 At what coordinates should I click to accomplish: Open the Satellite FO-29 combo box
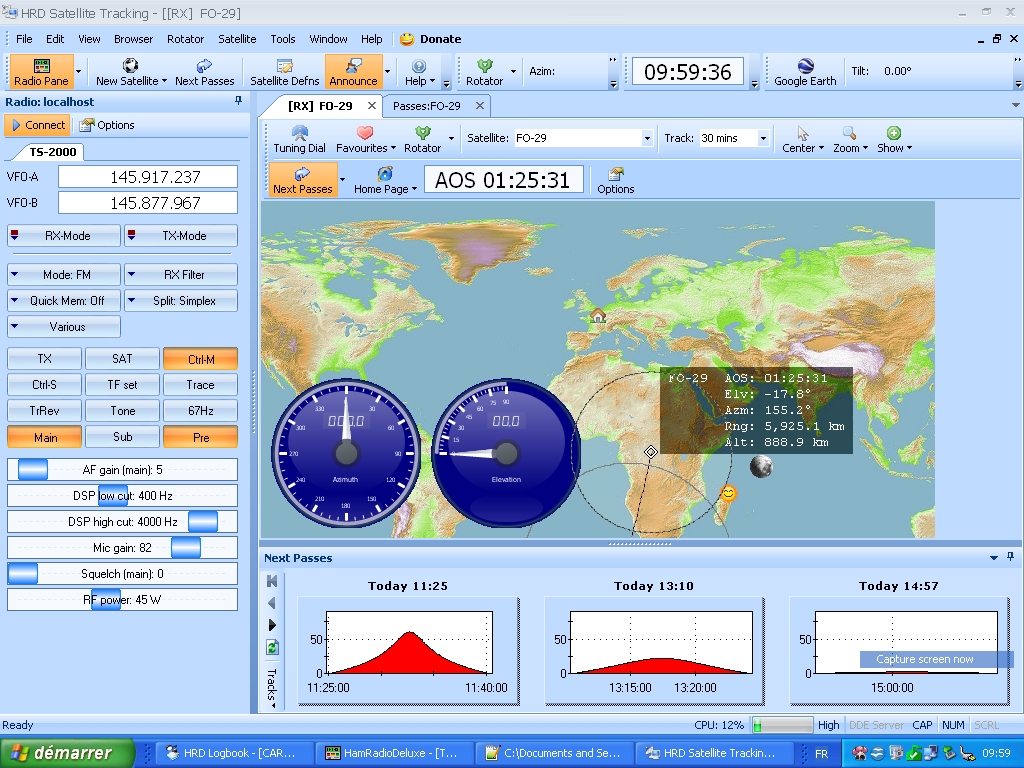point(583,138)
